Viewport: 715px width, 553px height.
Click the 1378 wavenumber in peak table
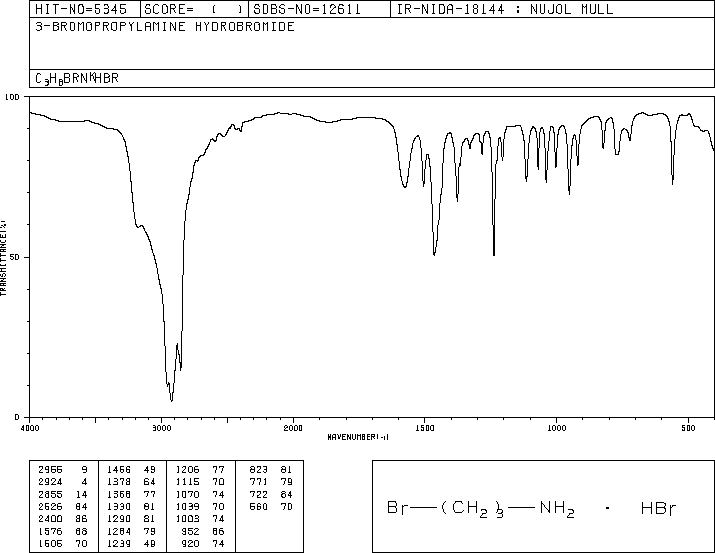pos(119,482)
